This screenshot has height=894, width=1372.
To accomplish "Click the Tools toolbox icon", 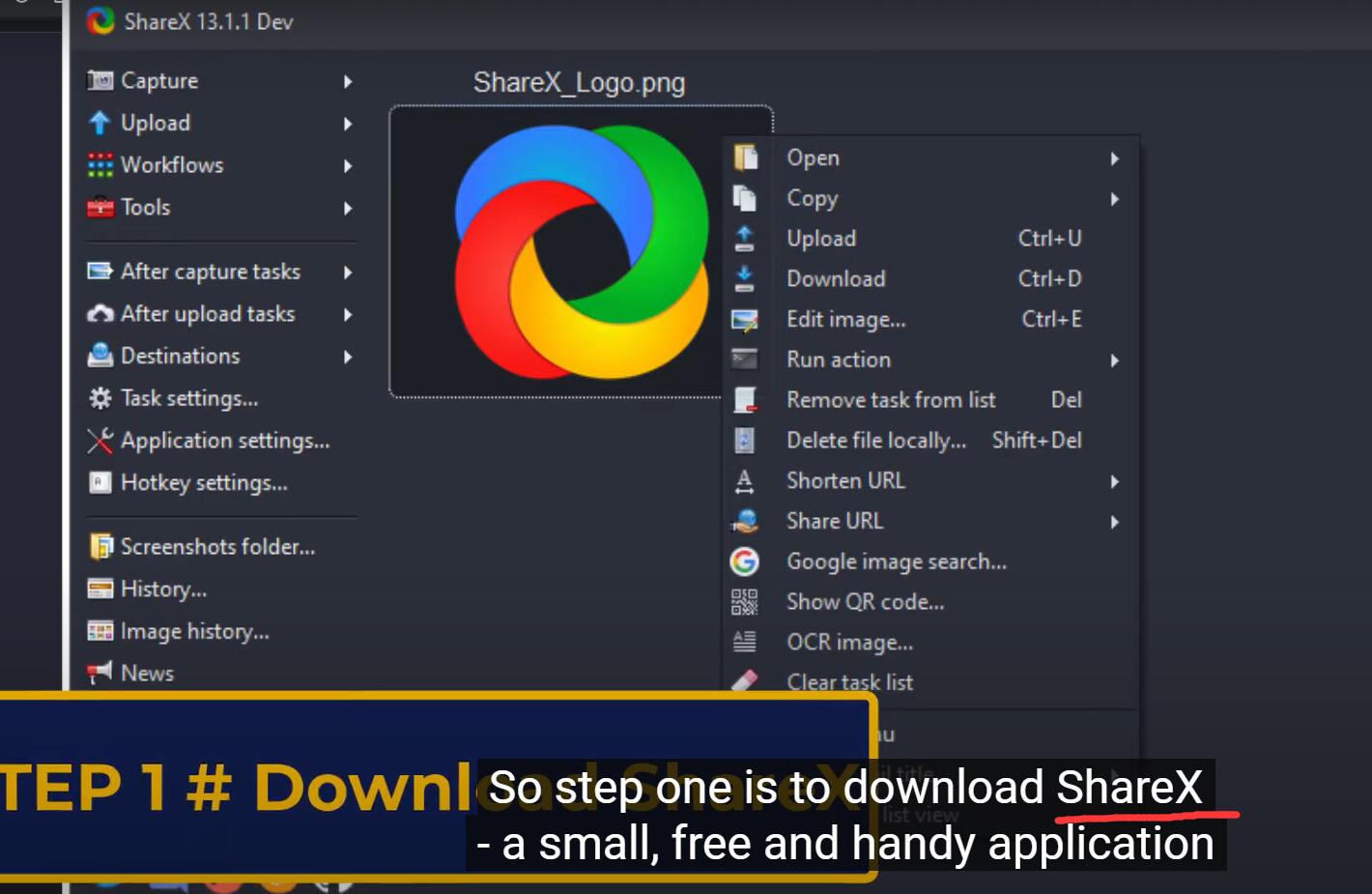I will click(x=100, y=207).
